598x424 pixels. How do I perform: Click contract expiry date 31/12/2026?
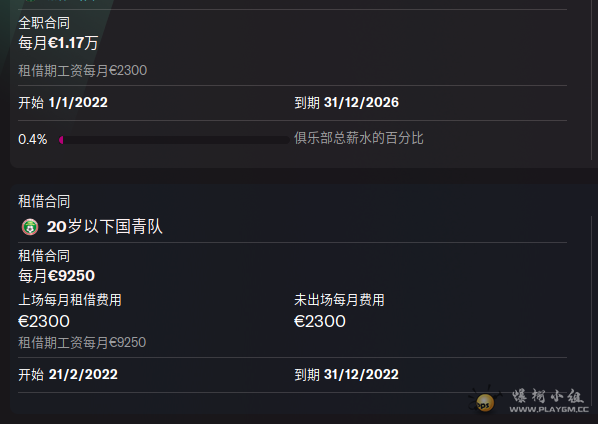[361, 103]
